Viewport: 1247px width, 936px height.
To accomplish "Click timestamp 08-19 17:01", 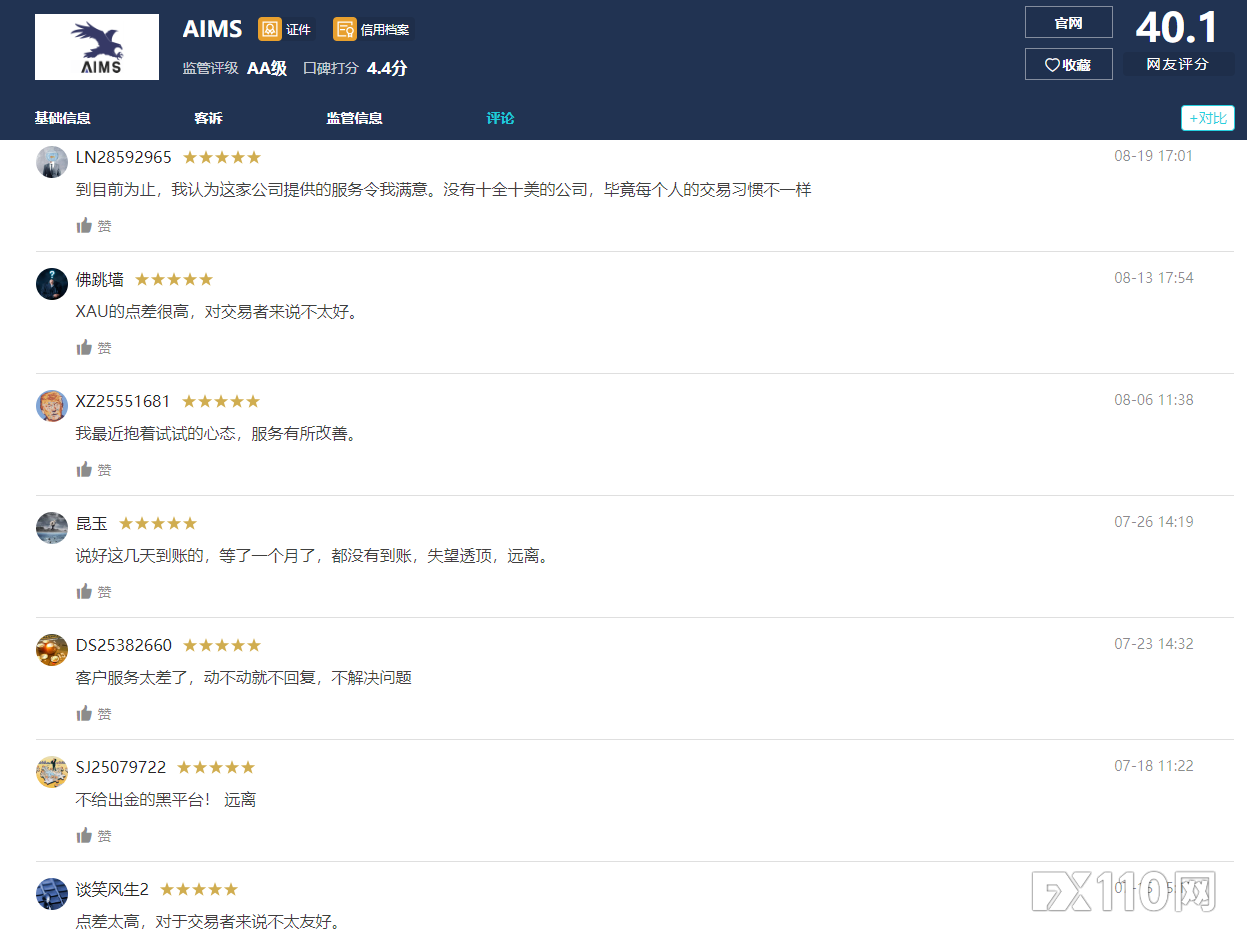I will pos(1154,156).
